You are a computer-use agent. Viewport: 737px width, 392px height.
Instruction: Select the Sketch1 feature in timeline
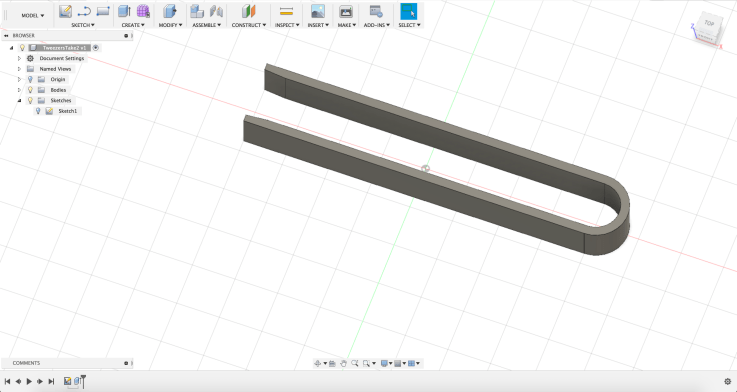coord(67,381)
